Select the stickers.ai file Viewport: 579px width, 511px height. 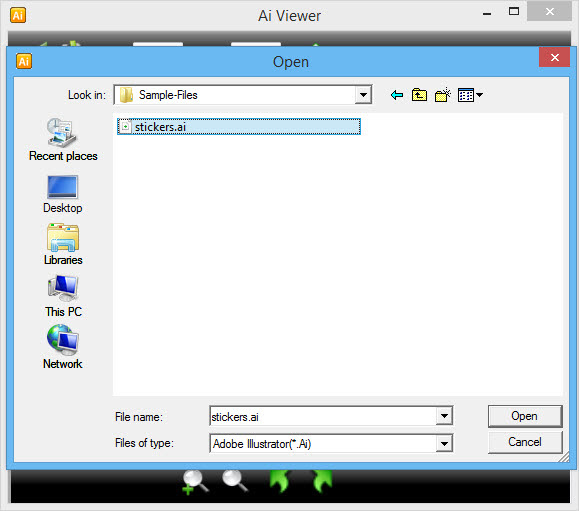(239, 127)
